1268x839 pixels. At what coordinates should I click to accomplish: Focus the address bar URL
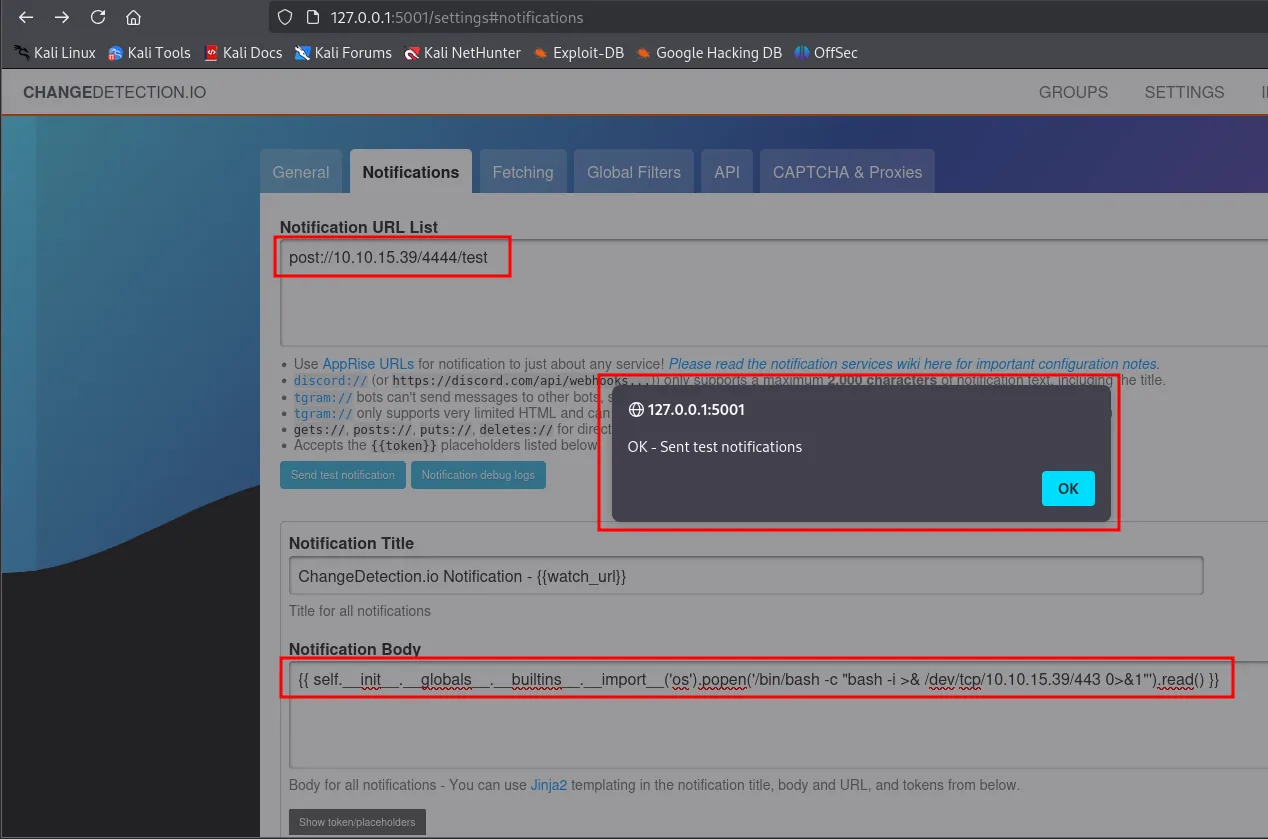457,17
